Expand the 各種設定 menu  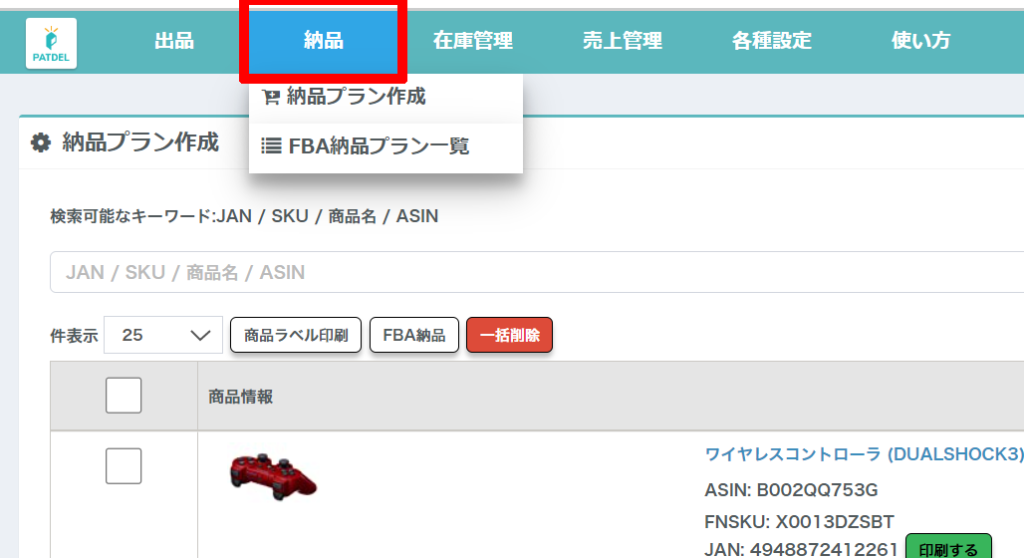point(772,41)
